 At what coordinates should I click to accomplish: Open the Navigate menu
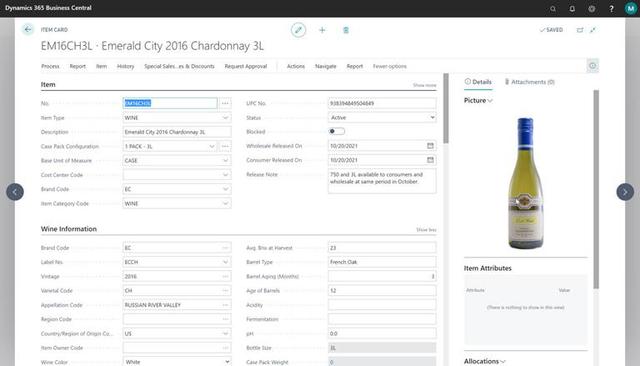325,66
